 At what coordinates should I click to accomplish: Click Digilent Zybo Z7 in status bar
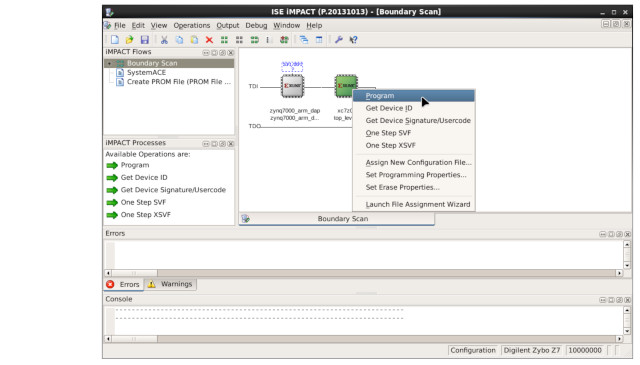tap(532, 350)
